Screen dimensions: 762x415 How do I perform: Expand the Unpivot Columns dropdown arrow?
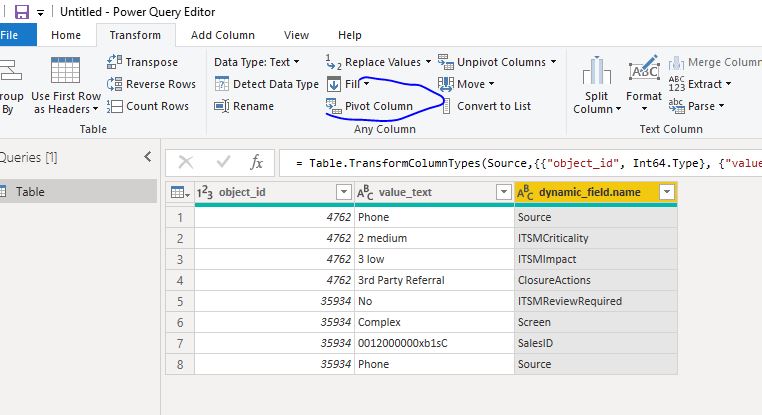554,62
